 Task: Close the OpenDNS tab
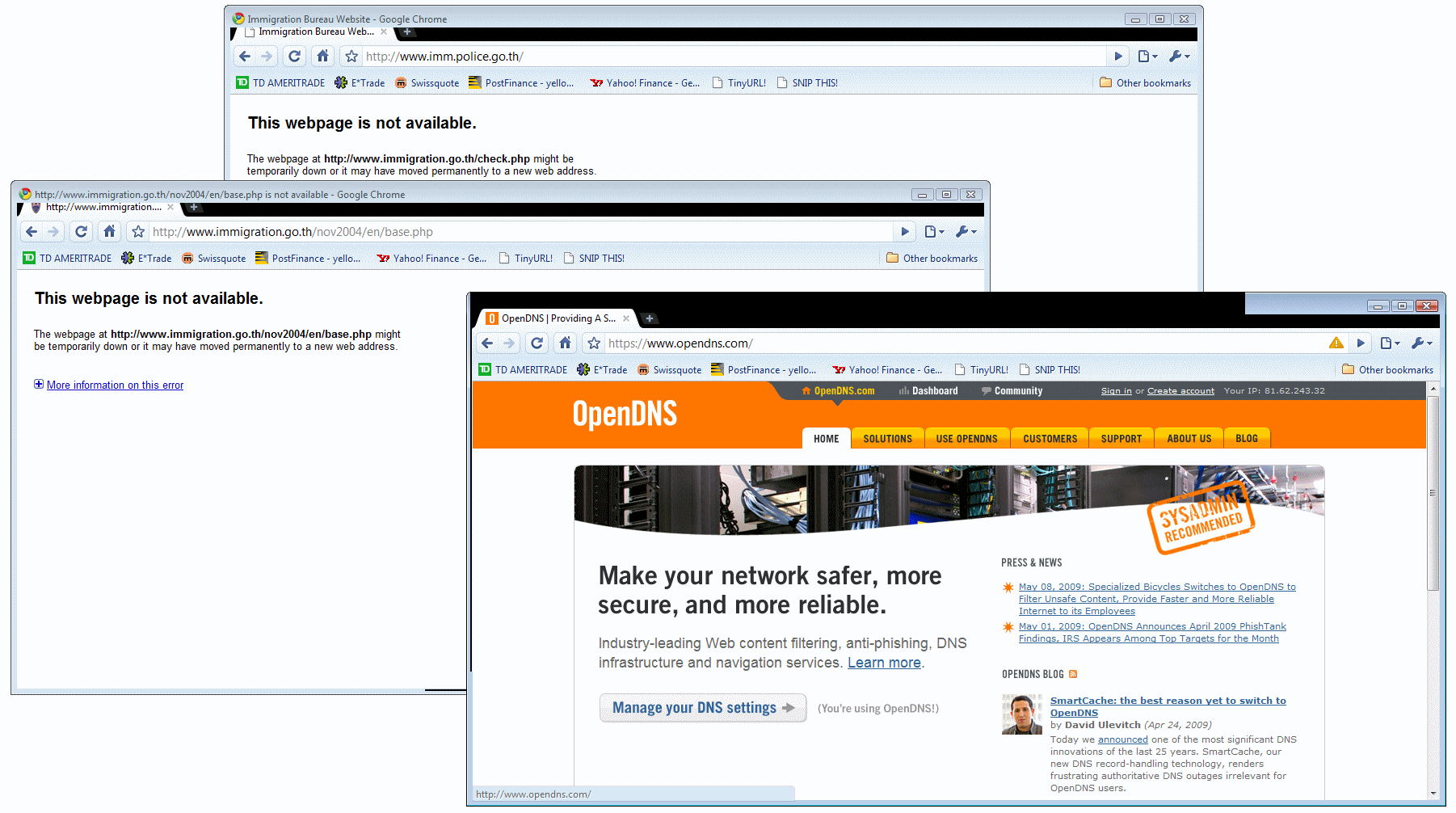[x=626, y=318]
